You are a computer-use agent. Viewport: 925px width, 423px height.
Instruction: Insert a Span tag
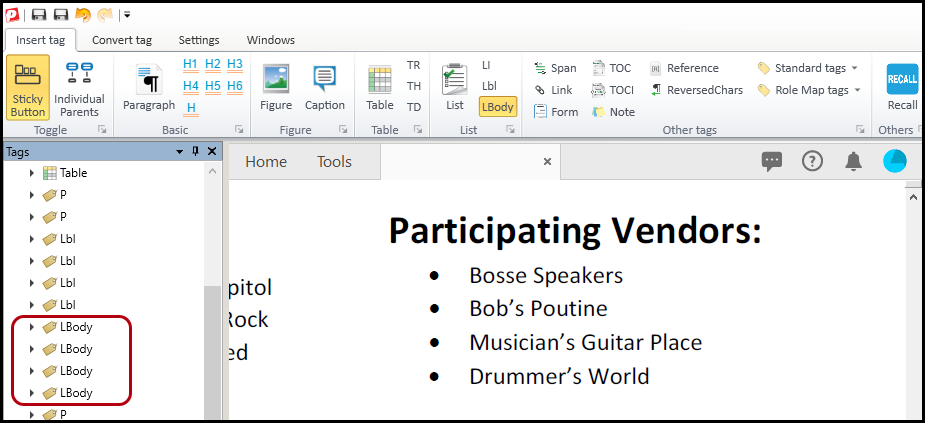pyautogui.click(x=555, y=68)
